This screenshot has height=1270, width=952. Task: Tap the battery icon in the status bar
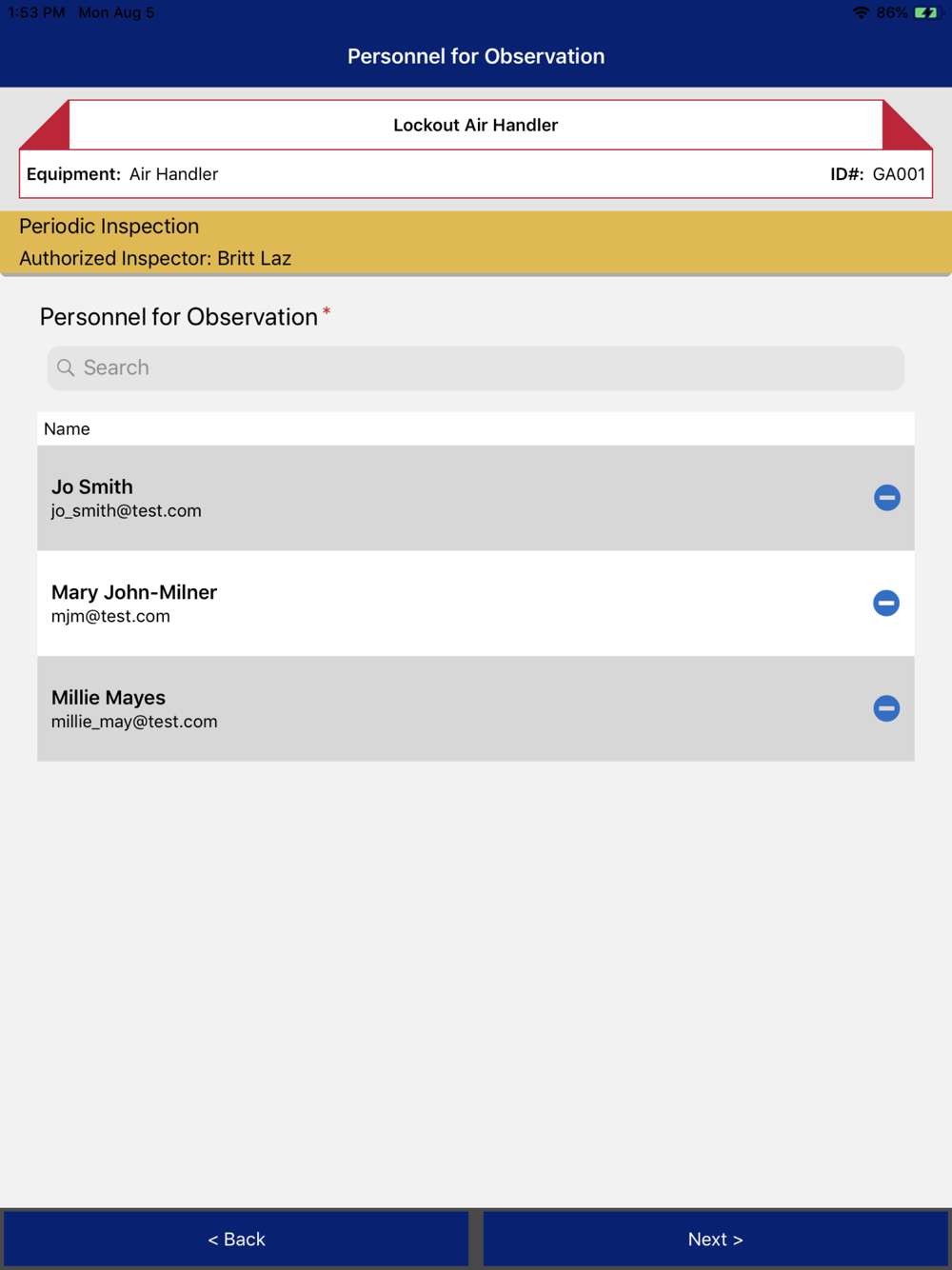(x=925, y=12)
